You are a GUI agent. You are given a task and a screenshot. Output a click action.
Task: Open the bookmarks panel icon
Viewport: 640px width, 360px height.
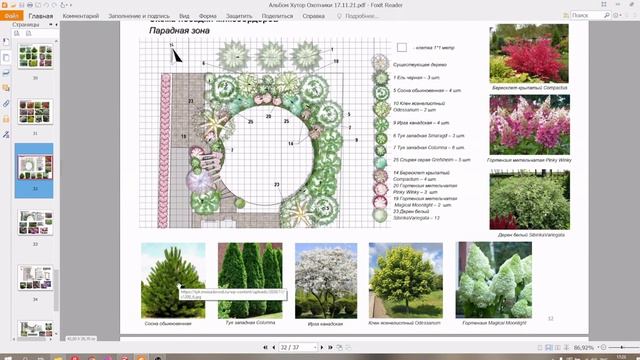coord(6,42)
